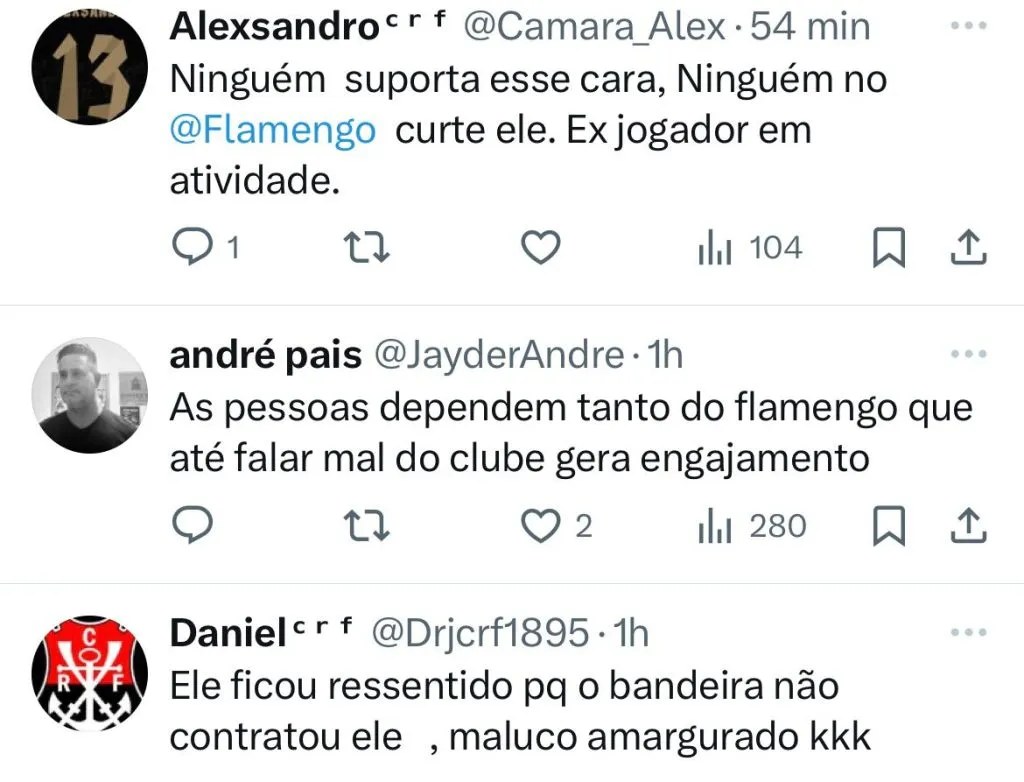Open more options on Alexsandro's tweet
The height and width of the screenshot is (782, 1024).
968,26
